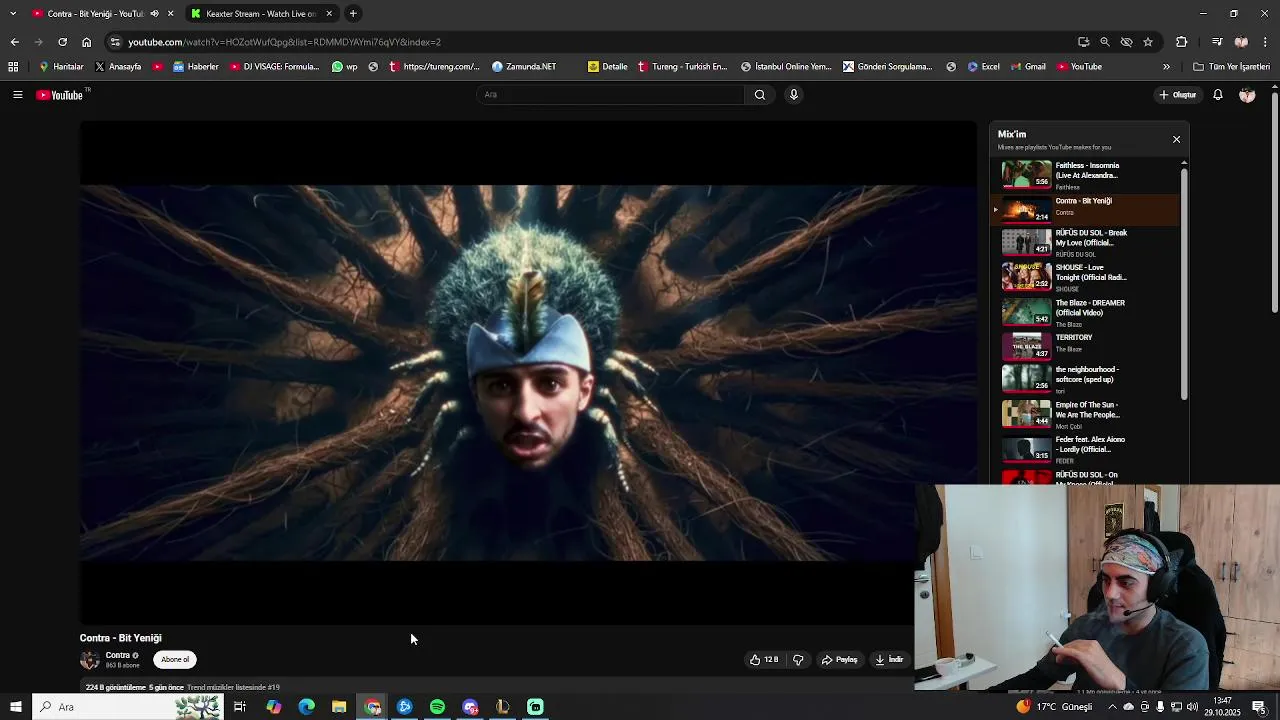
Task: Open the YouTube account avatar menu
Action: point(1247,95)
